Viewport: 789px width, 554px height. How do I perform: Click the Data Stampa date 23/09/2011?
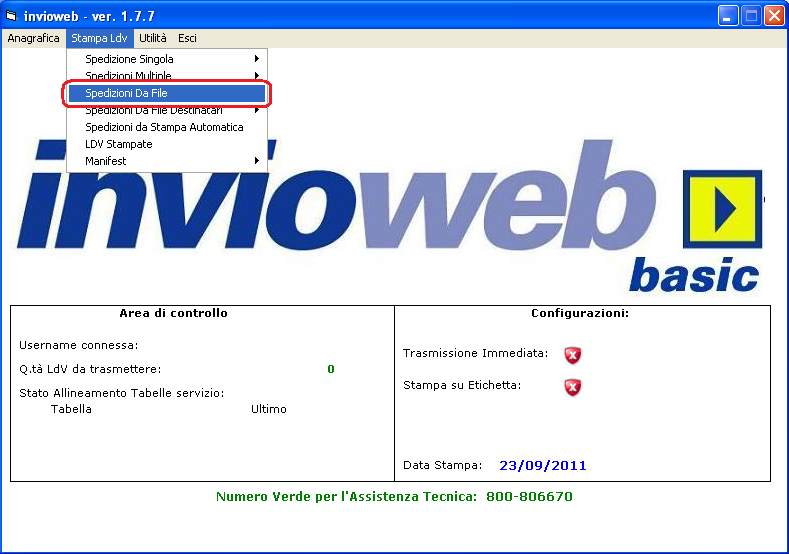coord(542,465)
